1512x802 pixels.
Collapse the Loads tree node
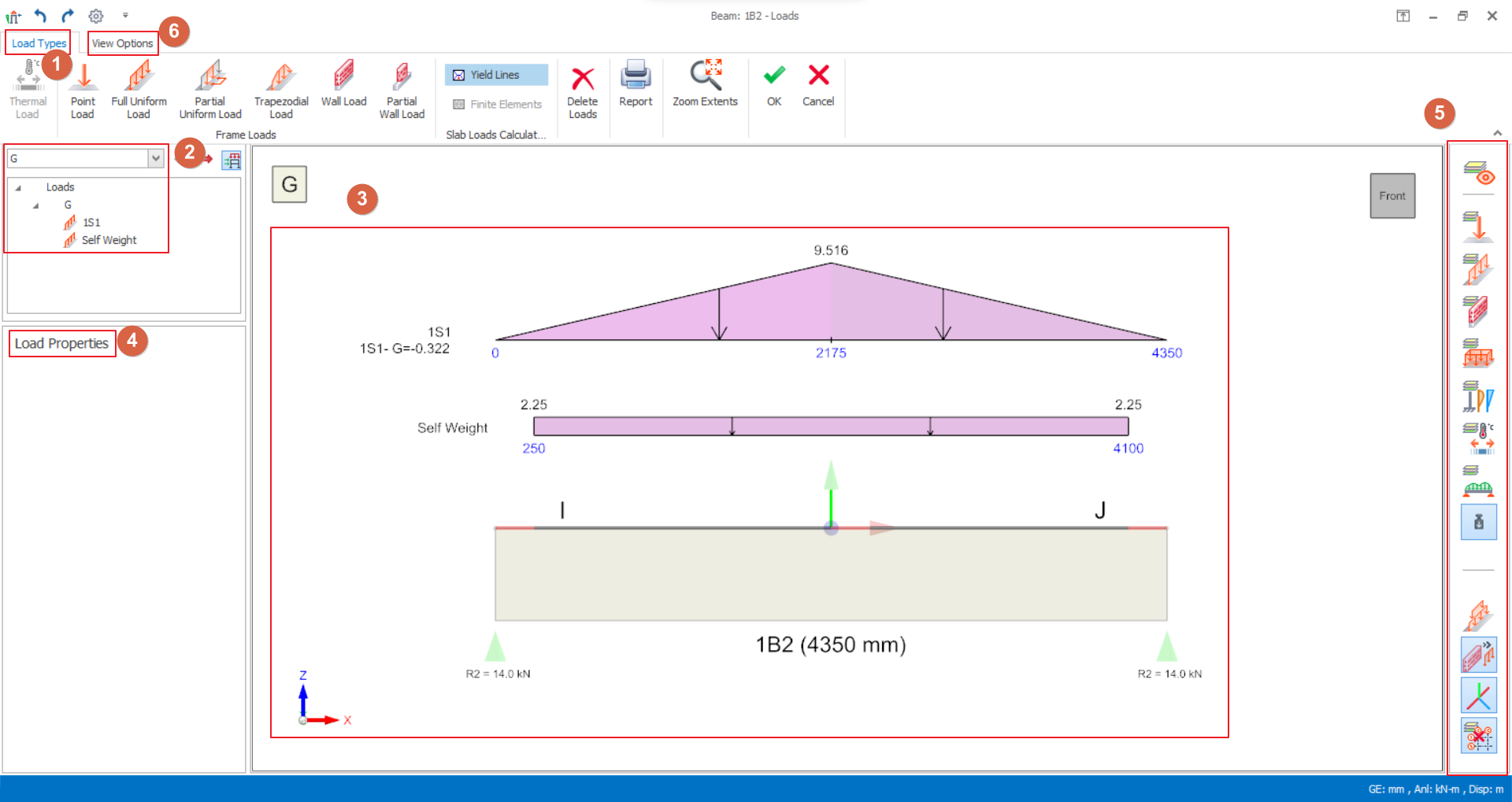click(x=18, y=188)
